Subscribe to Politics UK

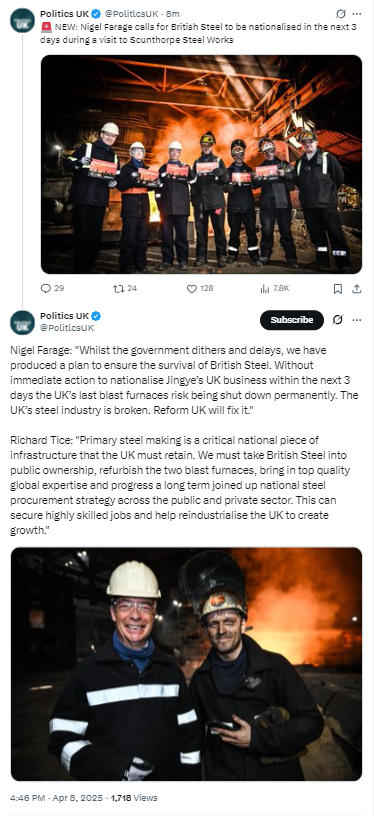click(292, 320)
